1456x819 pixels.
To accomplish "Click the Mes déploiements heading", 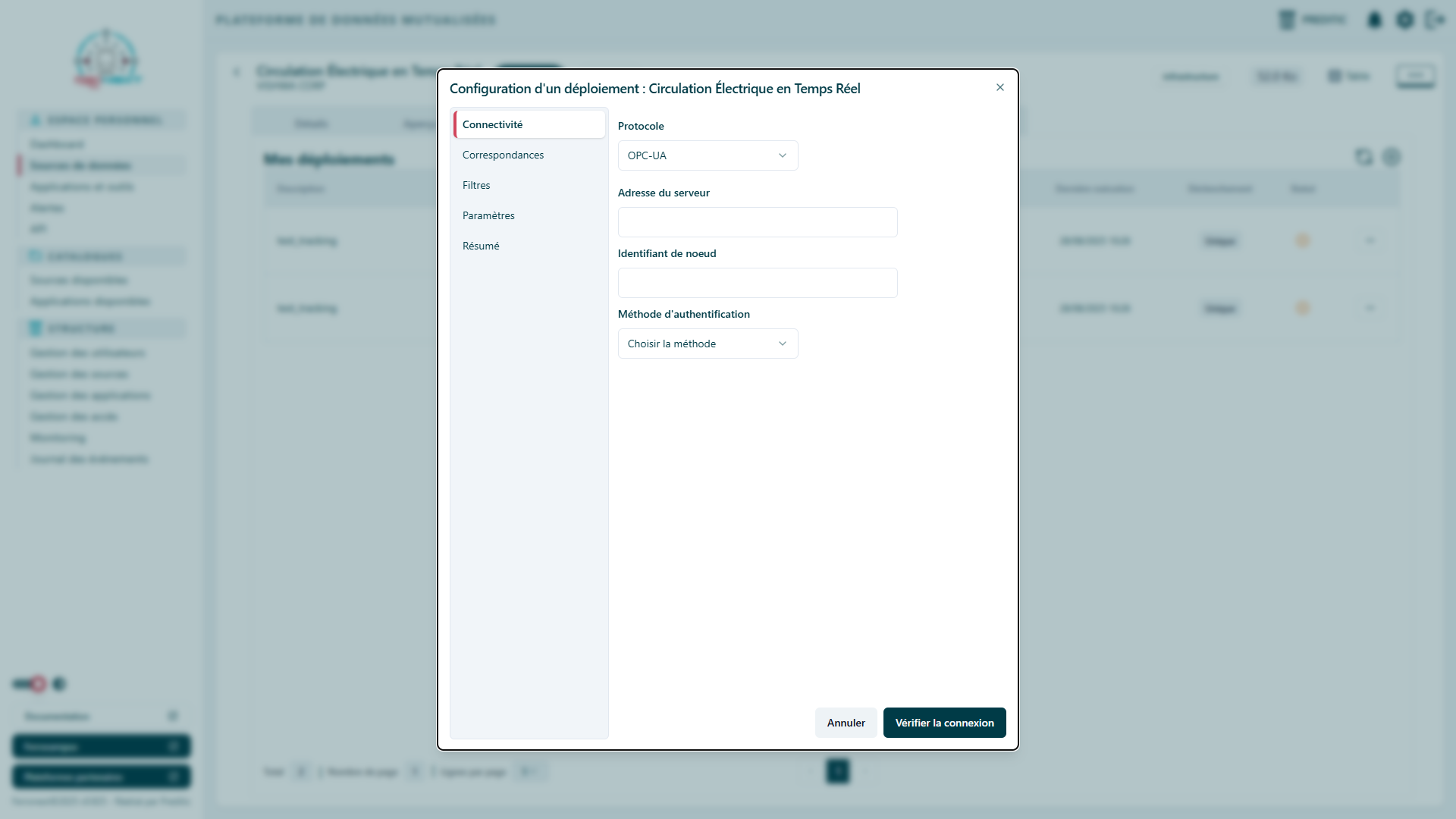I will [329, 159].
